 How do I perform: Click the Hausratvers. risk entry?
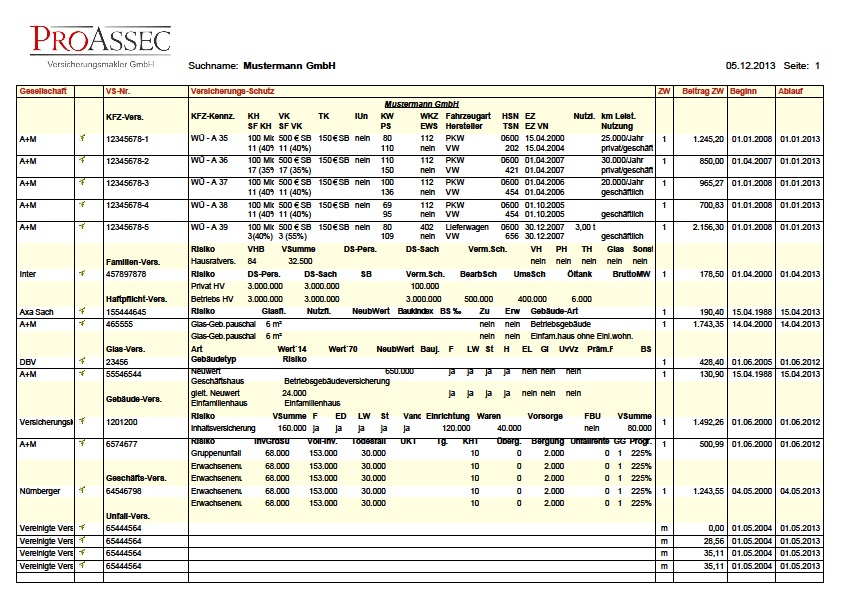213,261
